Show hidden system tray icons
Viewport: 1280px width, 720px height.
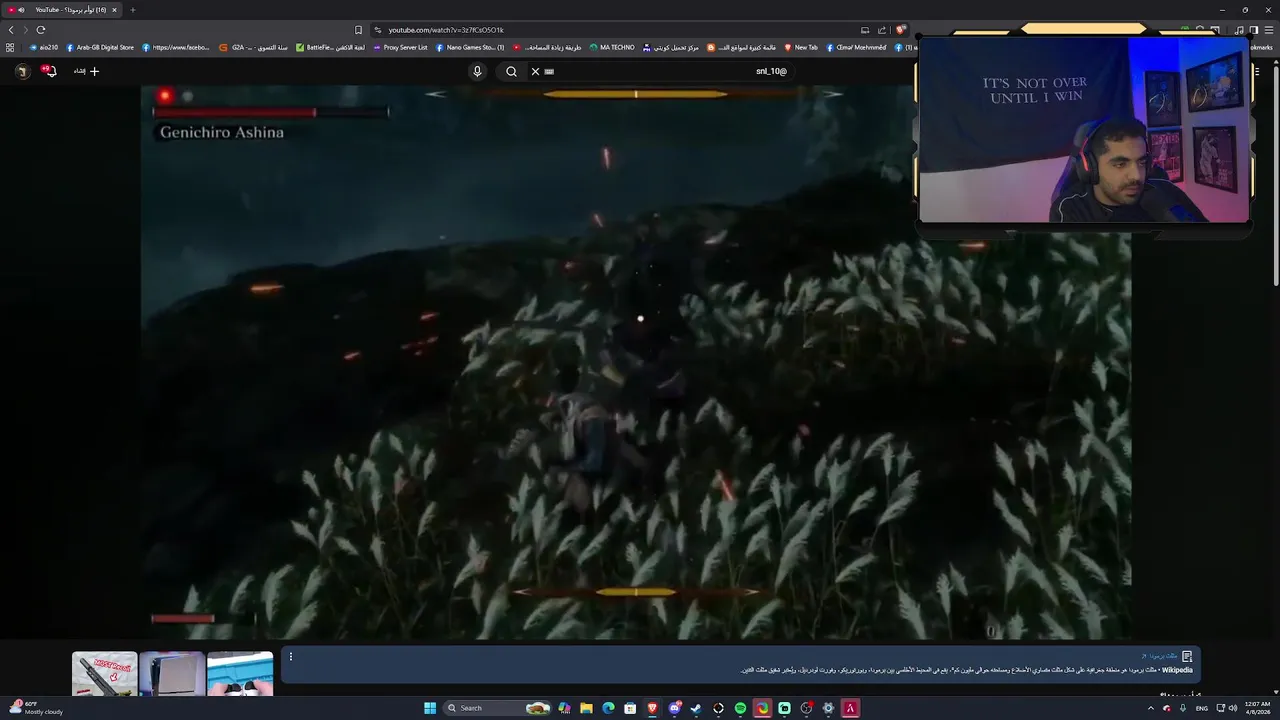click(x=1150, y=708)
